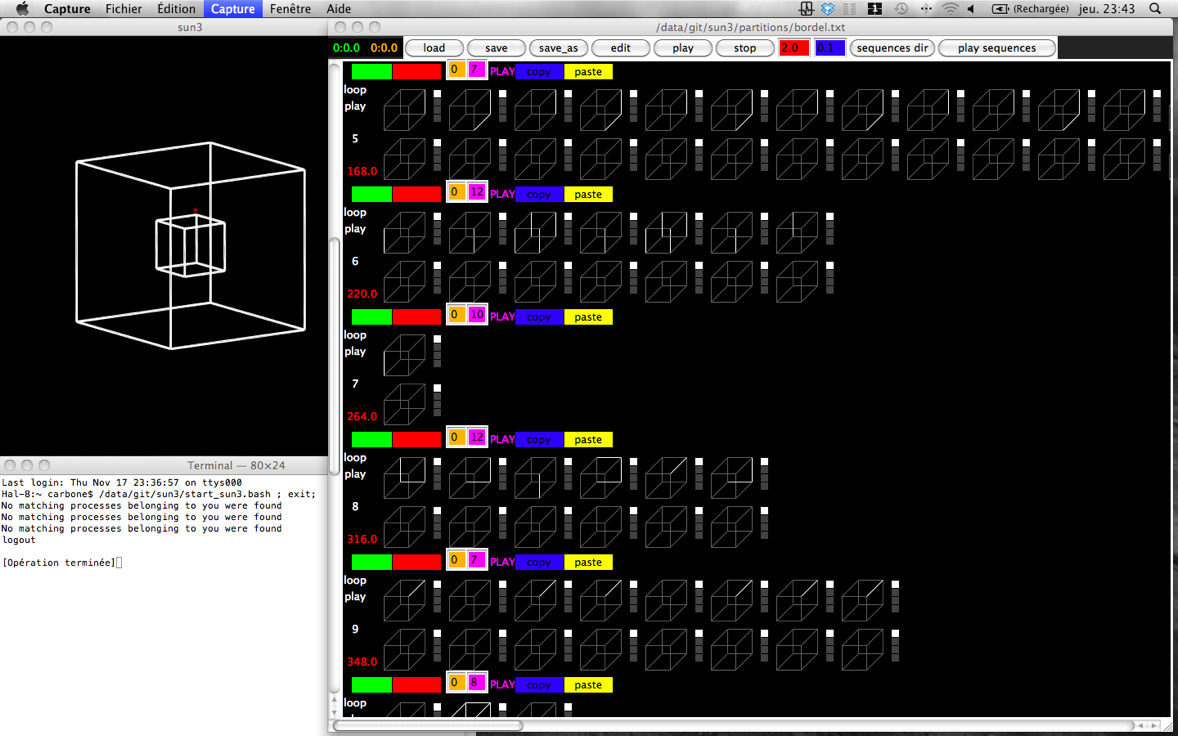Select last cube in sequence 8 upper row

pos(732,478)
